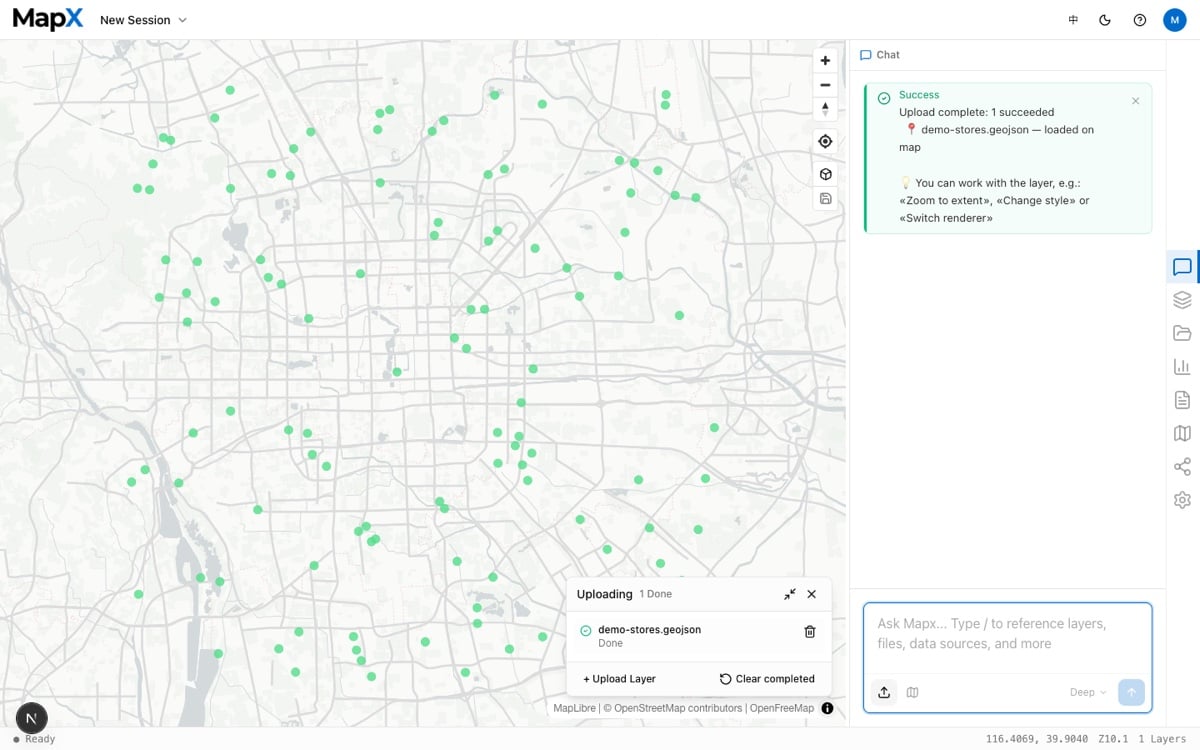Open the share sidebar icon
Viewport: 1200px width, 750px height.
click(1182, 467)
